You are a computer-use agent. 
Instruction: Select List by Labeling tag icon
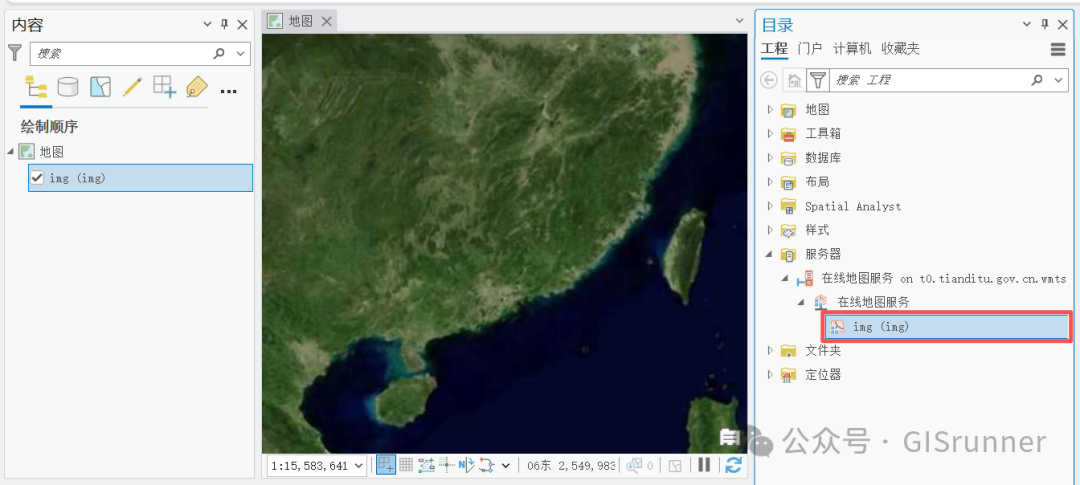pyautogui.click(x=197, y=87)
